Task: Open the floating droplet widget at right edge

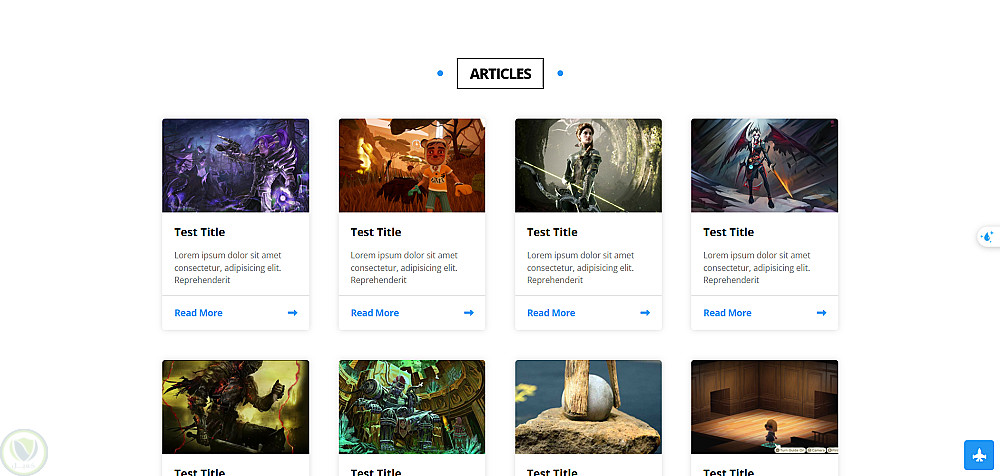Action: pyautogui.click(x=988, y=237)
